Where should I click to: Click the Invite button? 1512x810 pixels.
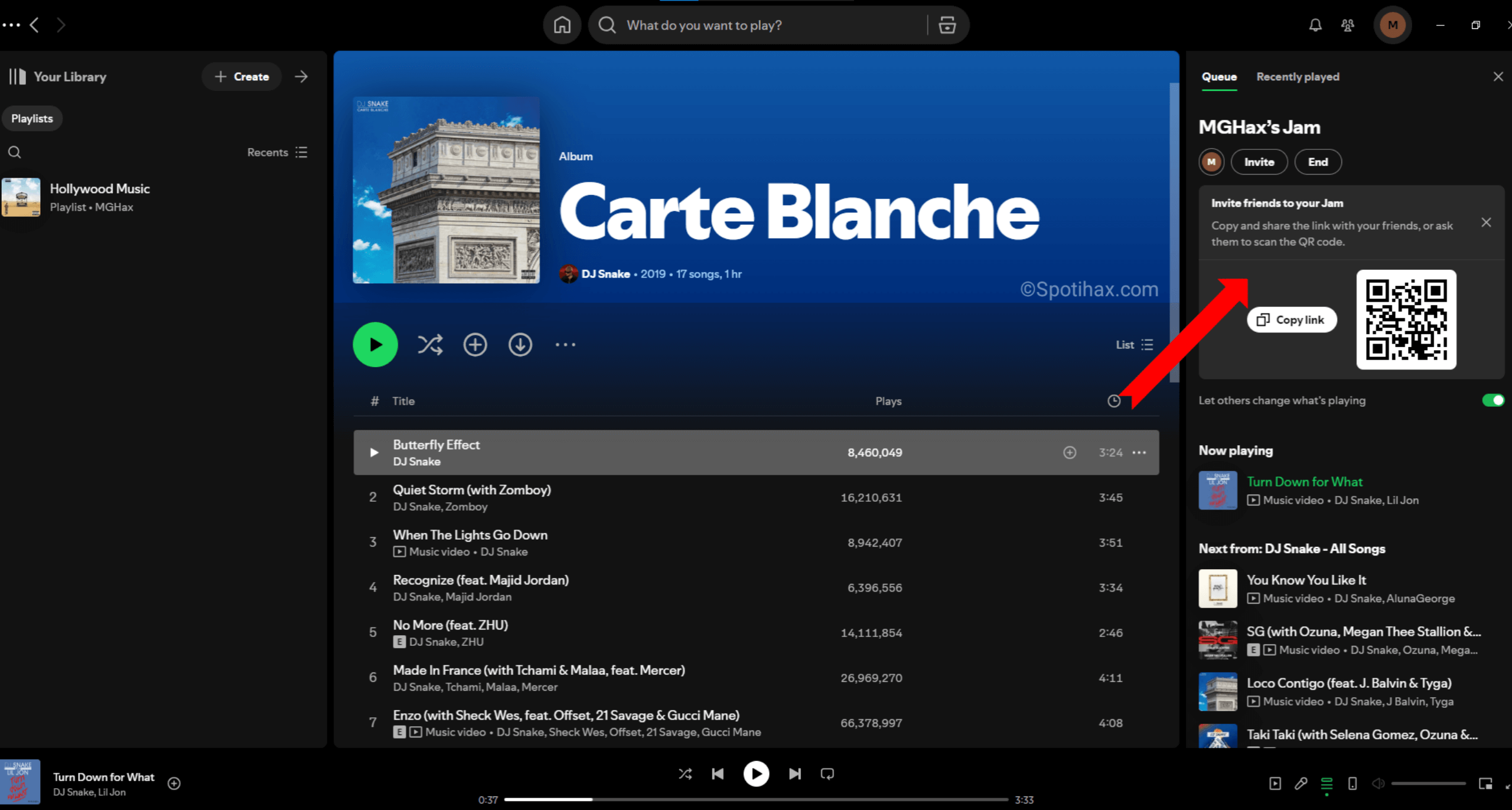[1259, 162]
